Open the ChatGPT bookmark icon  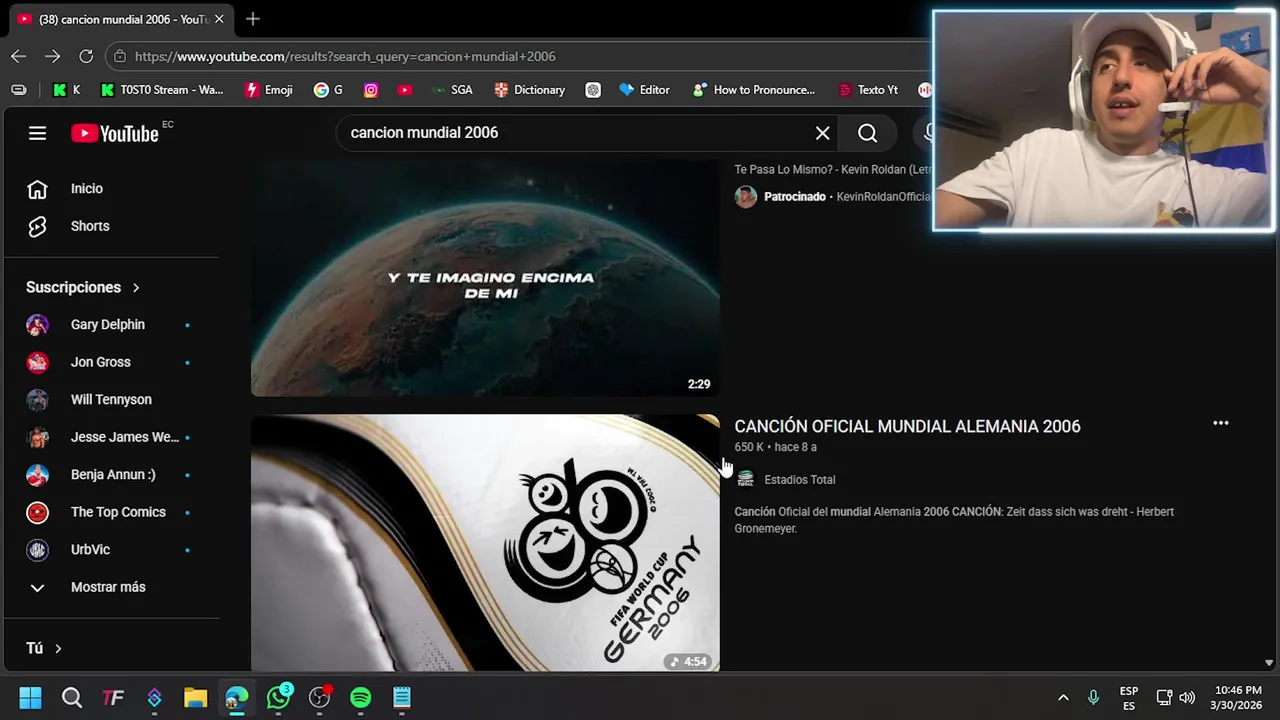(x=593, y=90)
